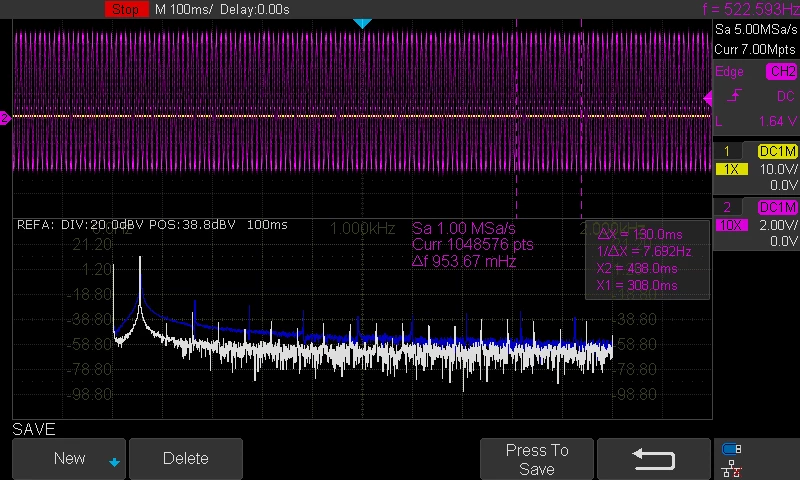Click the Sa 5.00MSa/s sample rate text
Image resolution: width=800 pixels, height=480 pixels.
pyautogui.click(x=756, y=30)
